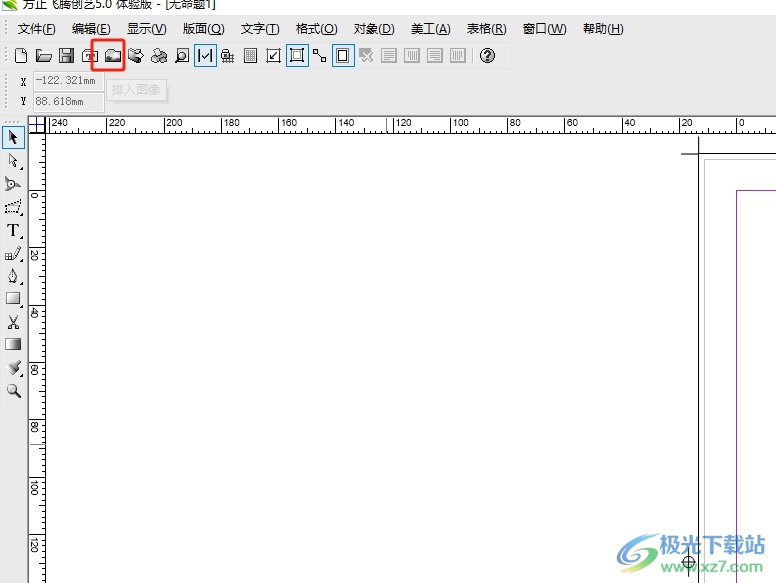The height and width of the screenshot is (583, 776).
Task: Select the white arrow direct-select tool
Action: [x=13, y=161]
